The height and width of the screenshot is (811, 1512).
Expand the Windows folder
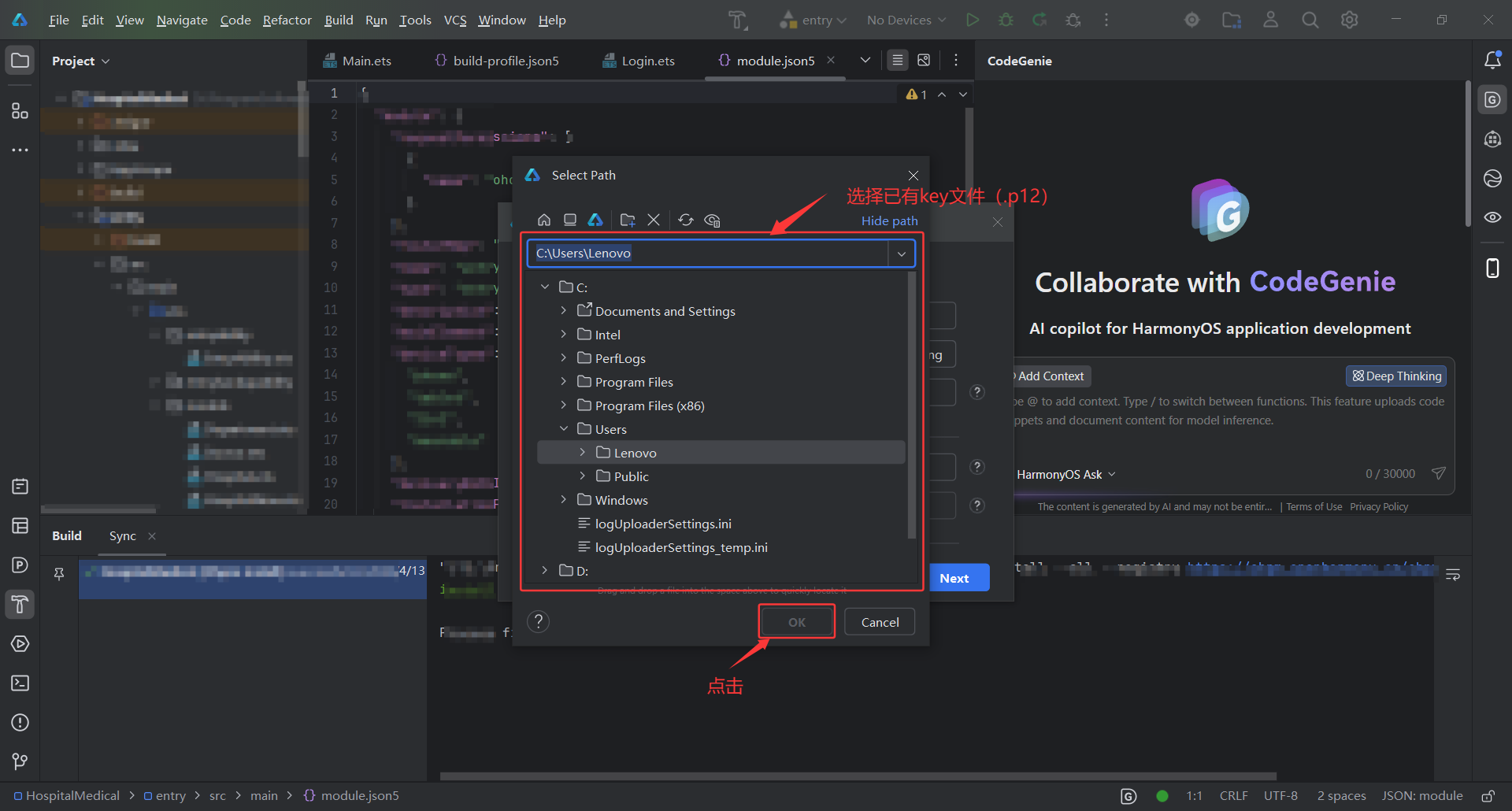[x=564, y=499]
